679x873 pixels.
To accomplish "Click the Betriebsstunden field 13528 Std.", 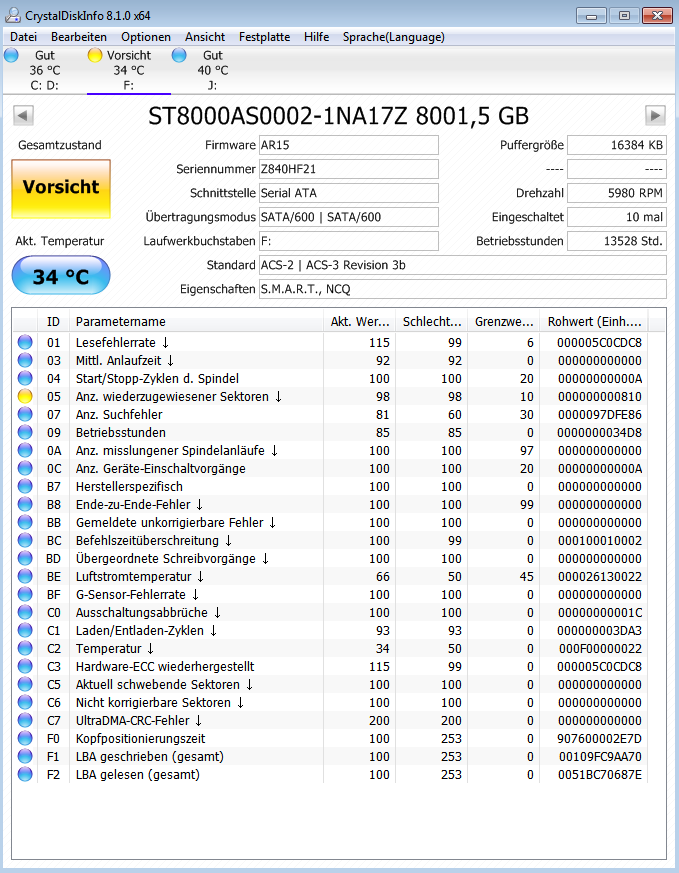I will [x=617, y=241].
